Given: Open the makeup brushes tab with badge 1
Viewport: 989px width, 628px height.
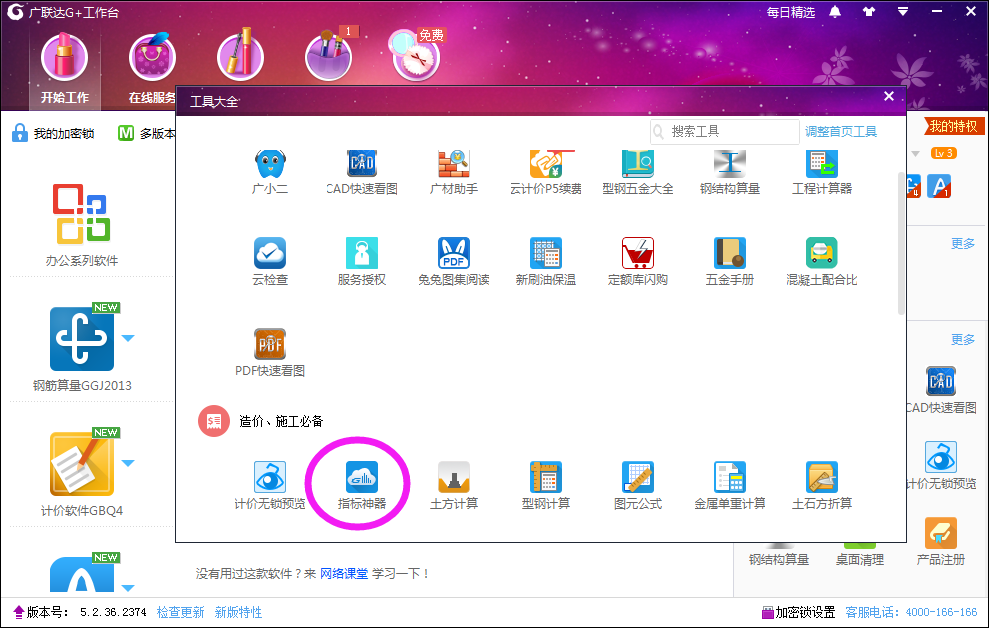Looking at the screenshot, I should point(329,58).
